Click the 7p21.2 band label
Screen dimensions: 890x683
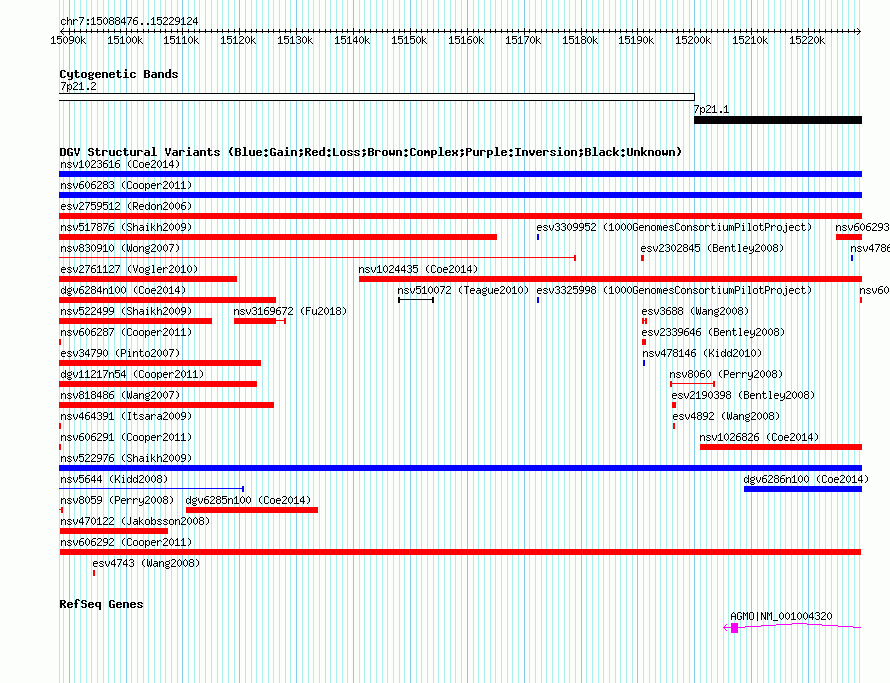(x=78, y=86)
